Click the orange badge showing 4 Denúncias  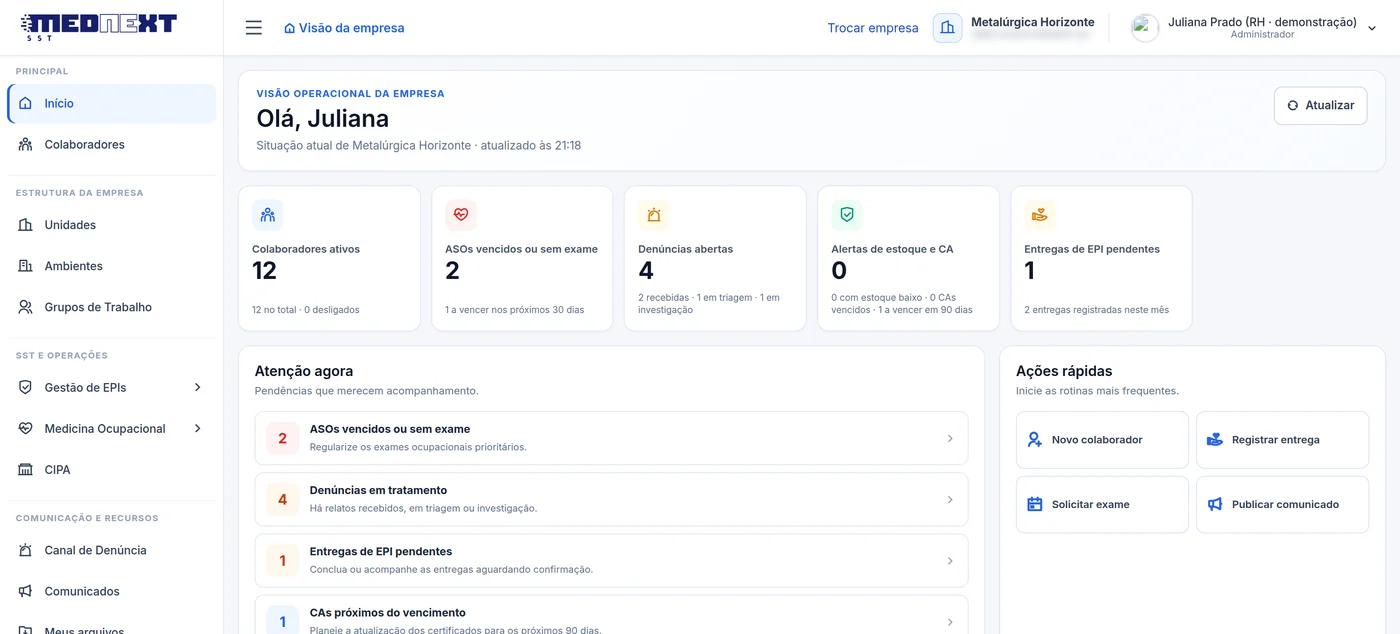click(x=282, y=499)
